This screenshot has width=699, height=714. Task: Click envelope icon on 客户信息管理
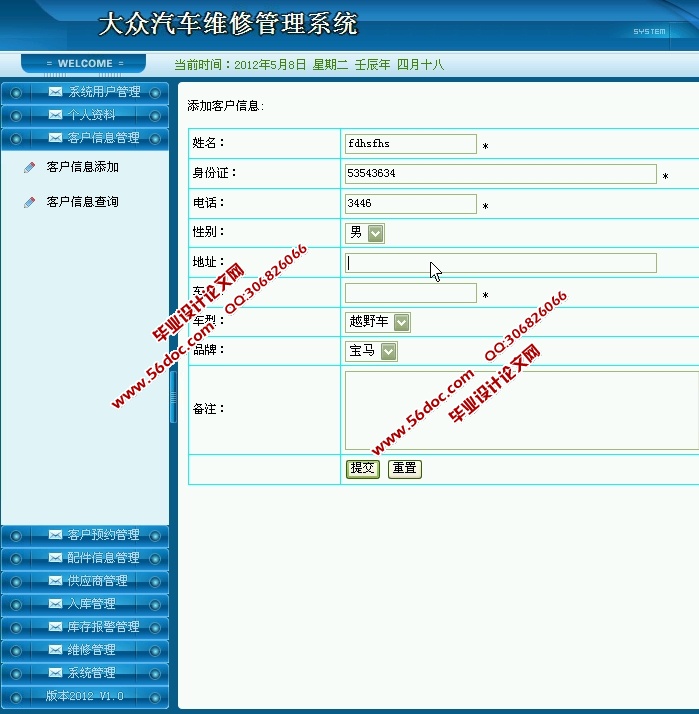click(x=55, y=138)
